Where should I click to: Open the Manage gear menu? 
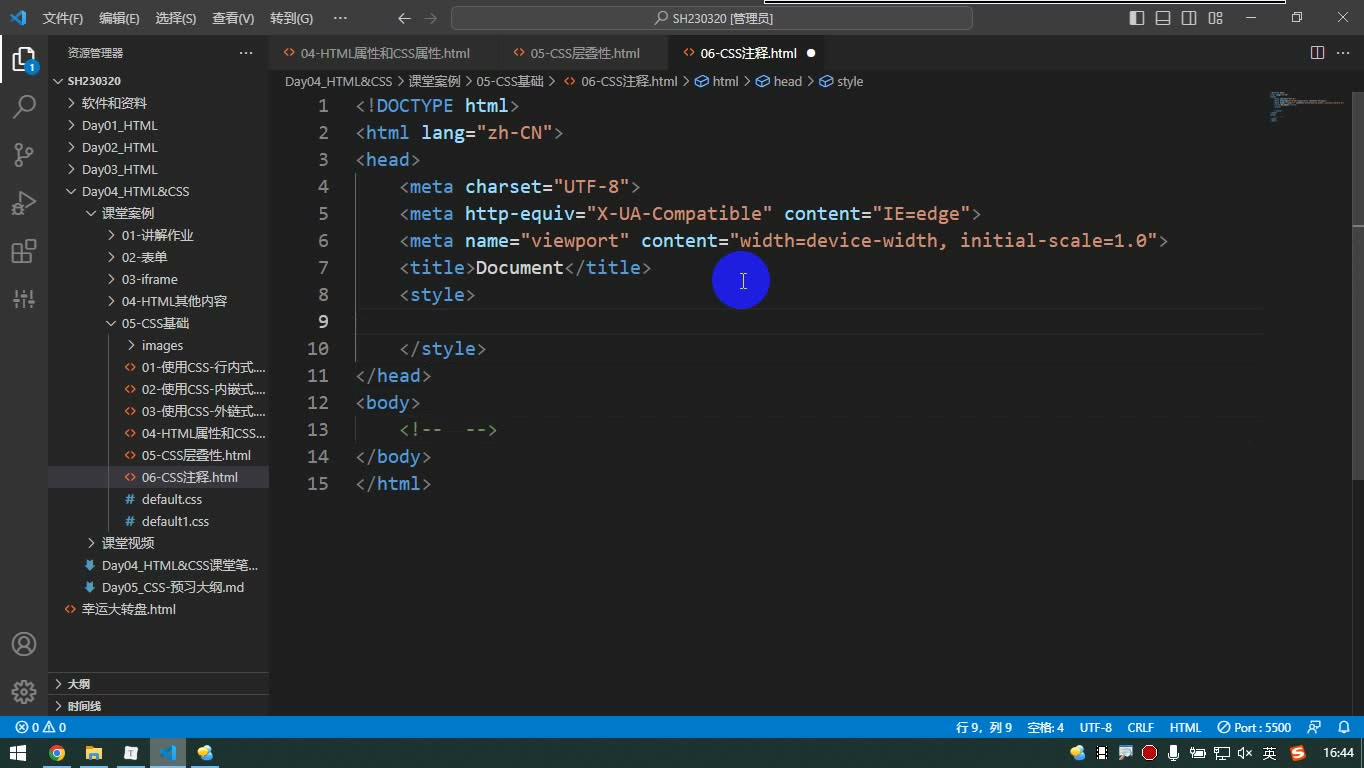(24, 692)
